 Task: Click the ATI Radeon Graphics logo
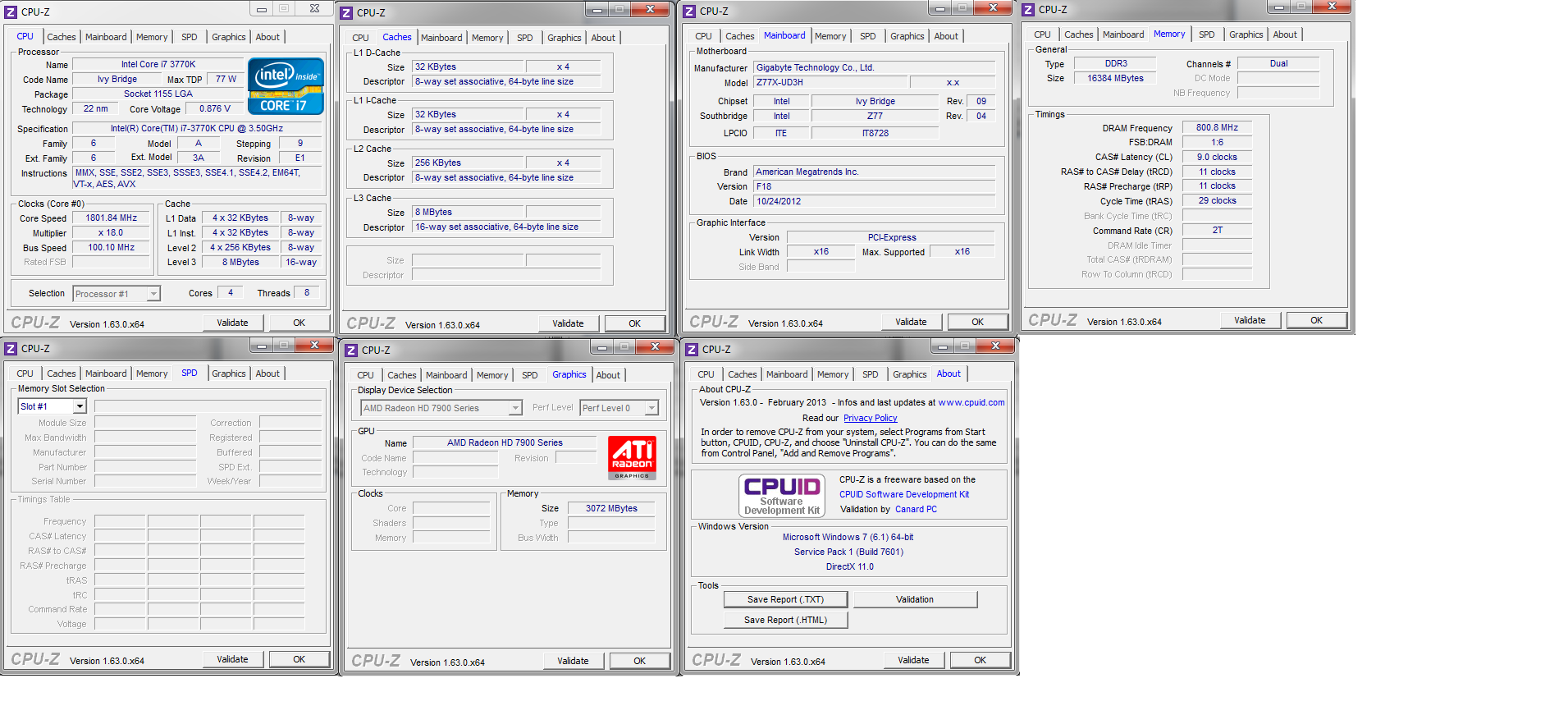click(632, 457)
